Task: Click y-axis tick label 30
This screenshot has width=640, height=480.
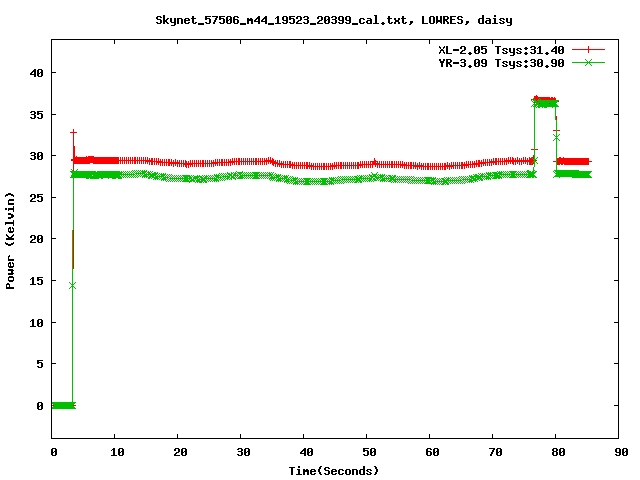Action: pos(36,156)
